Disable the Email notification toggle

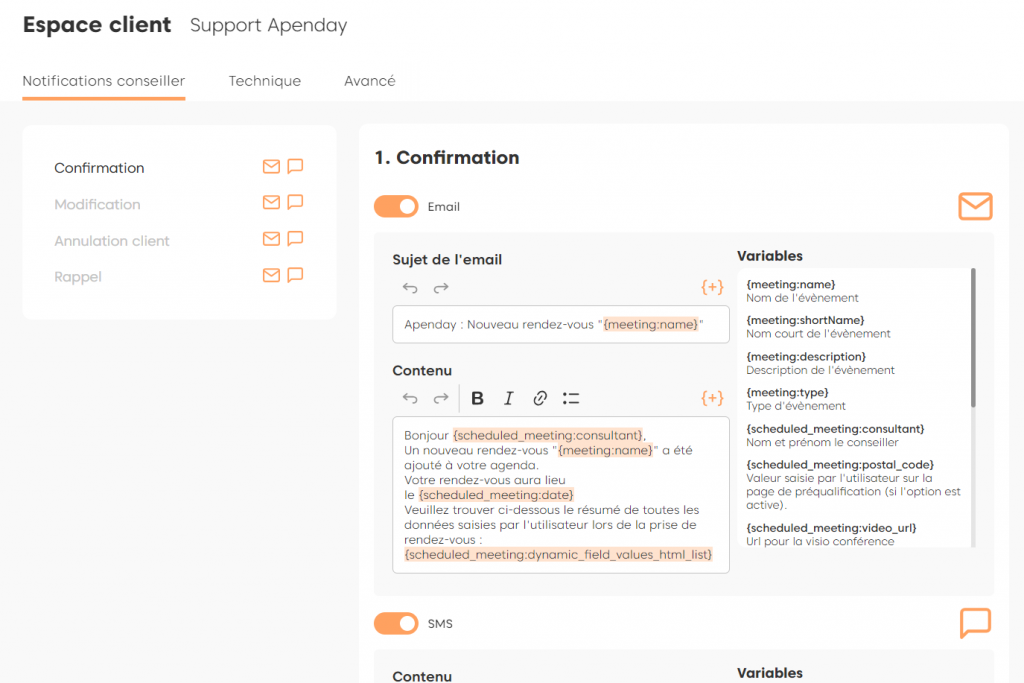coord(396,207)
